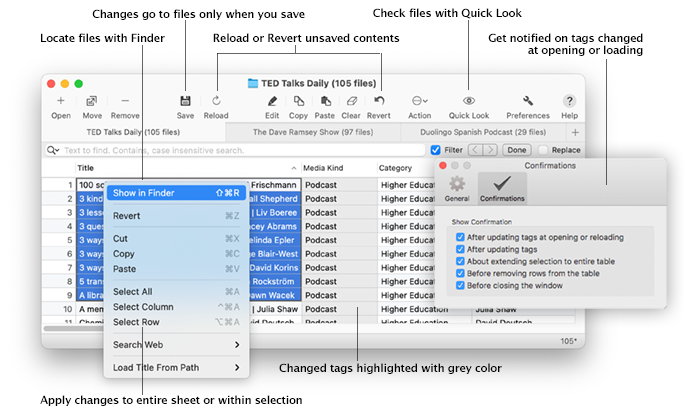The width and height of the screenshot is (700, 420).
Task: Save changes with the Save icon
Action: pyautogui.click(x=185, y=101)
